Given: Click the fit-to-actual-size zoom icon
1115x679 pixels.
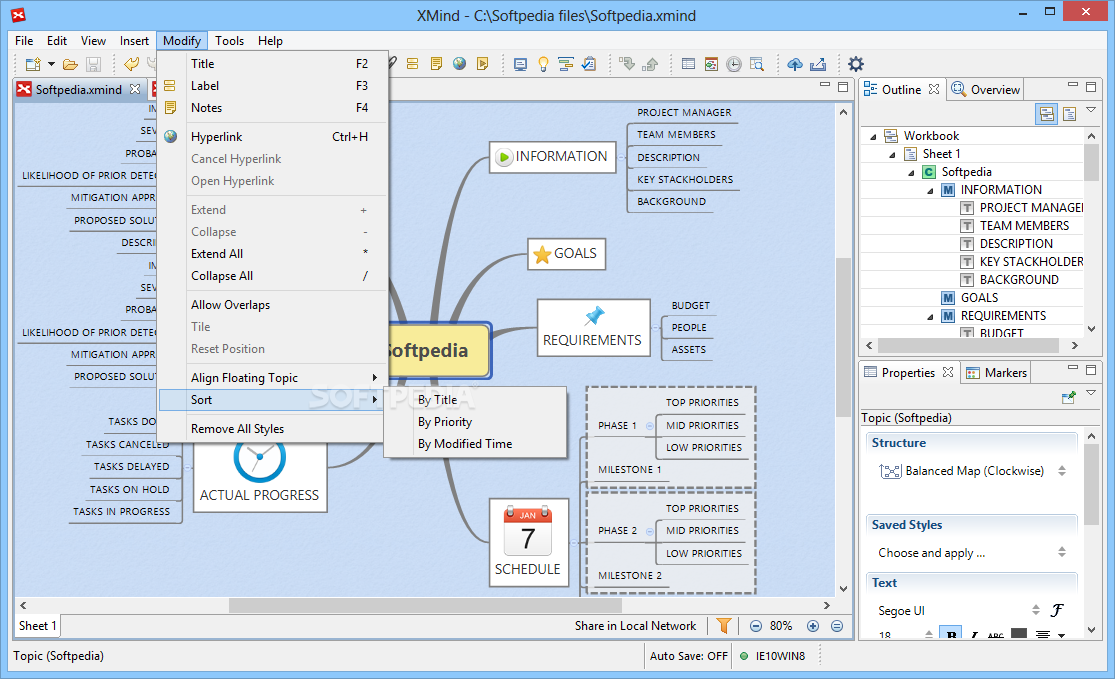Looking at the screenshot, I should (x=837, y=626).
